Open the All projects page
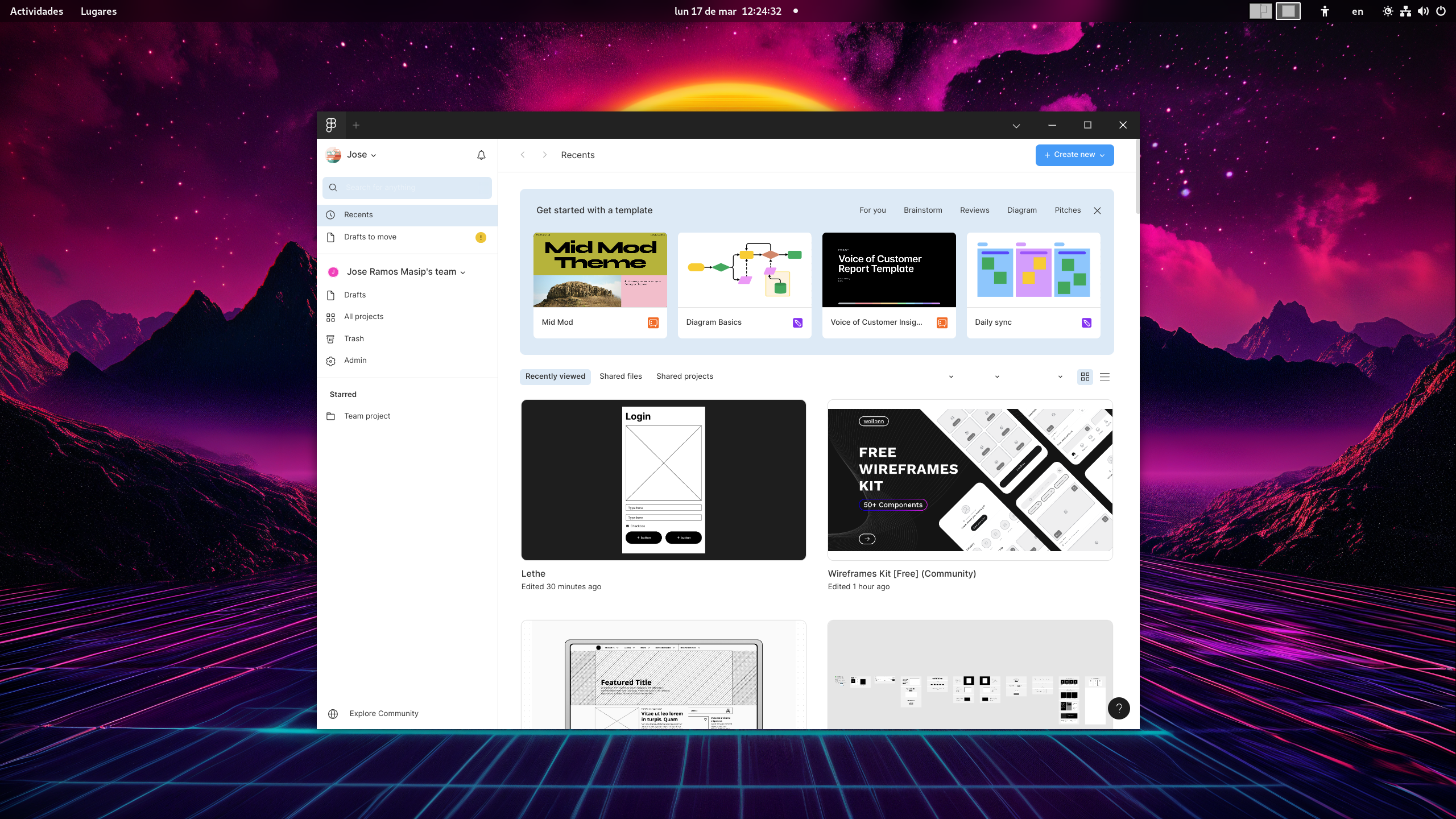This screenshot has height=819, width=1456. click(x=407, y=317)
